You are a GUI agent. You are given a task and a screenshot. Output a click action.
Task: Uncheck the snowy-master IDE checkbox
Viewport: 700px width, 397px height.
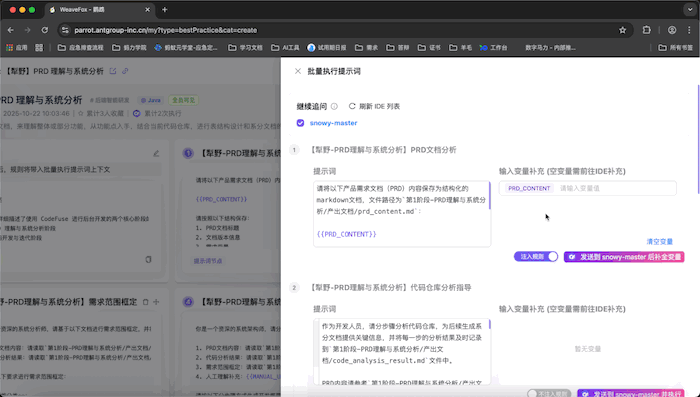pyautogui.click(x=300, y=123)
